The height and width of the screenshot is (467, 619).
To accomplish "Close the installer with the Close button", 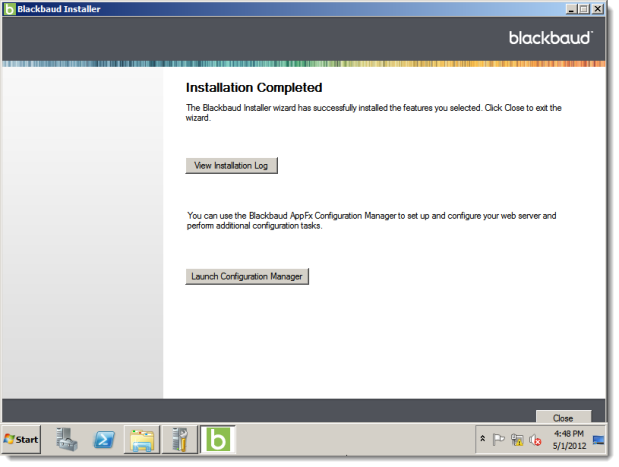I will pyautogui.click(x=563, y=417).
